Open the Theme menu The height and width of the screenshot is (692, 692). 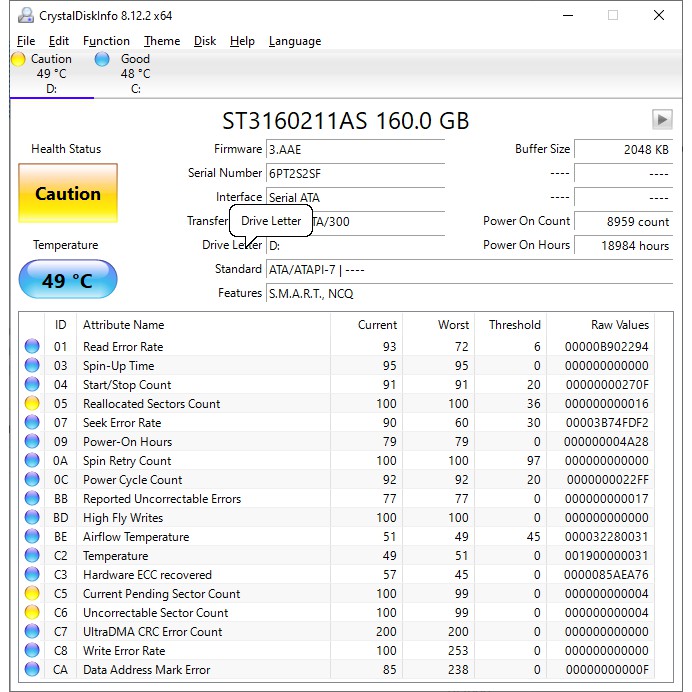162,41
